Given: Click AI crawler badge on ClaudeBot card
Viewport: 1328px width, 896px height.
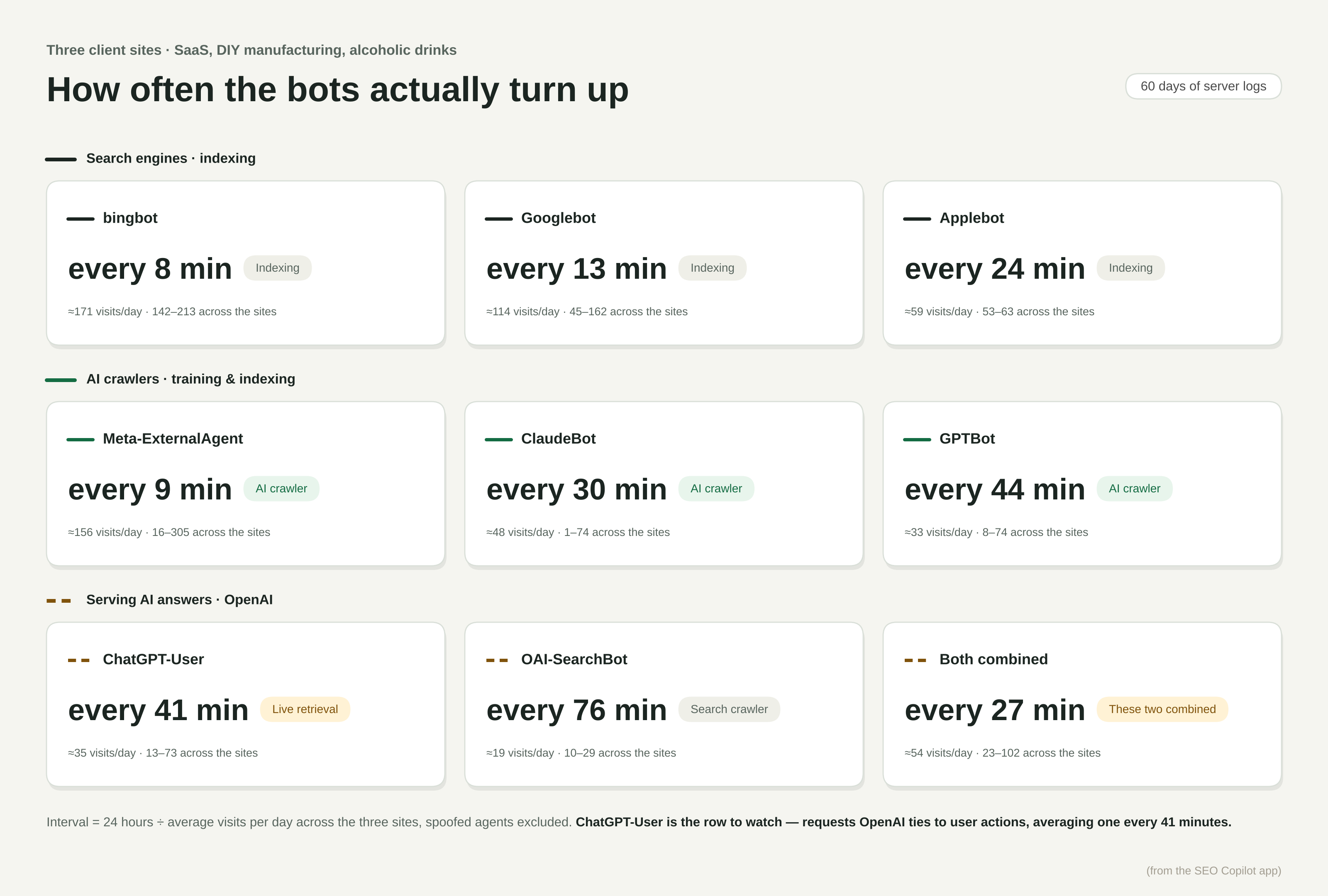Looking at the screenshot, I should tap(716, 489).
